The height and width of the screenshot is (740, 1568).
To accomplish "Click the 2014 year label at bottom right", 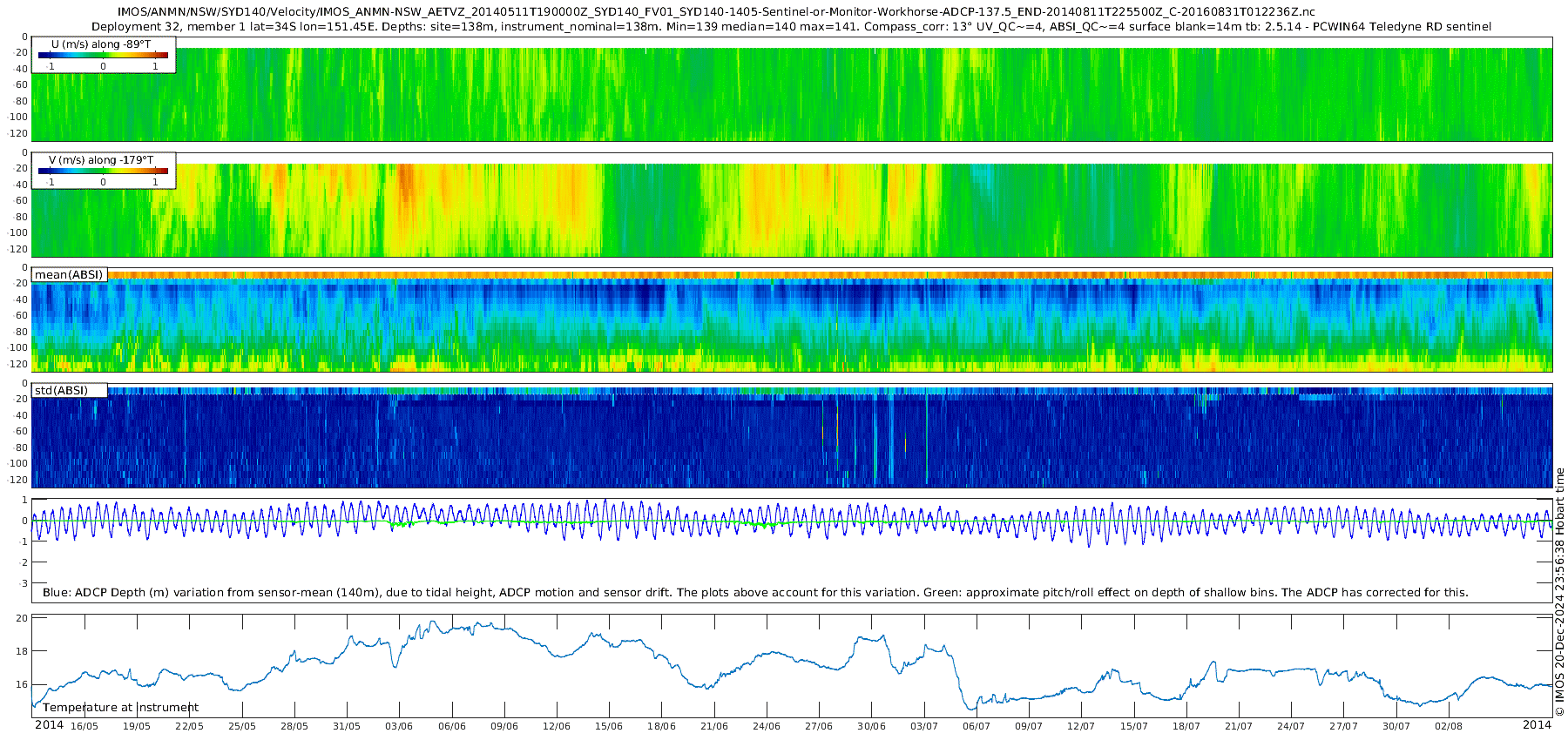I will click(1537, 725).
